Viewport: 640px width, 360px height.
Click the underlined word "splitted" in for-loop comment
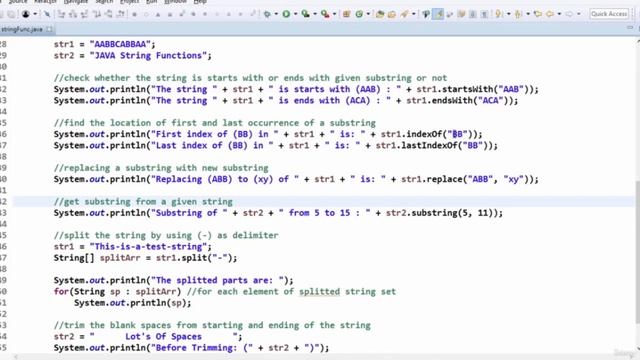[x=319, y=291]
